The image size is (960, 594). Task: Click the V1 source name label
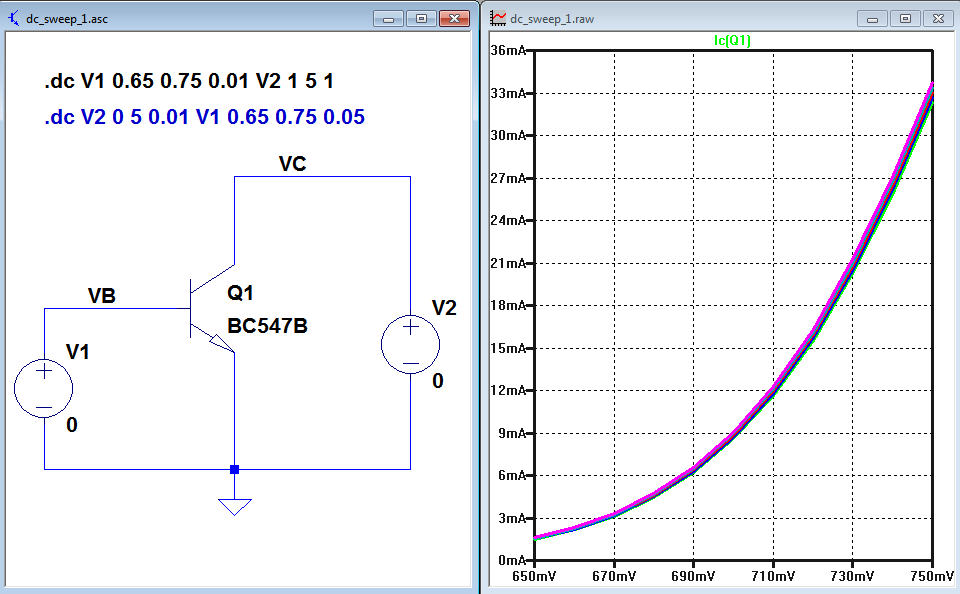click(78, 352)
